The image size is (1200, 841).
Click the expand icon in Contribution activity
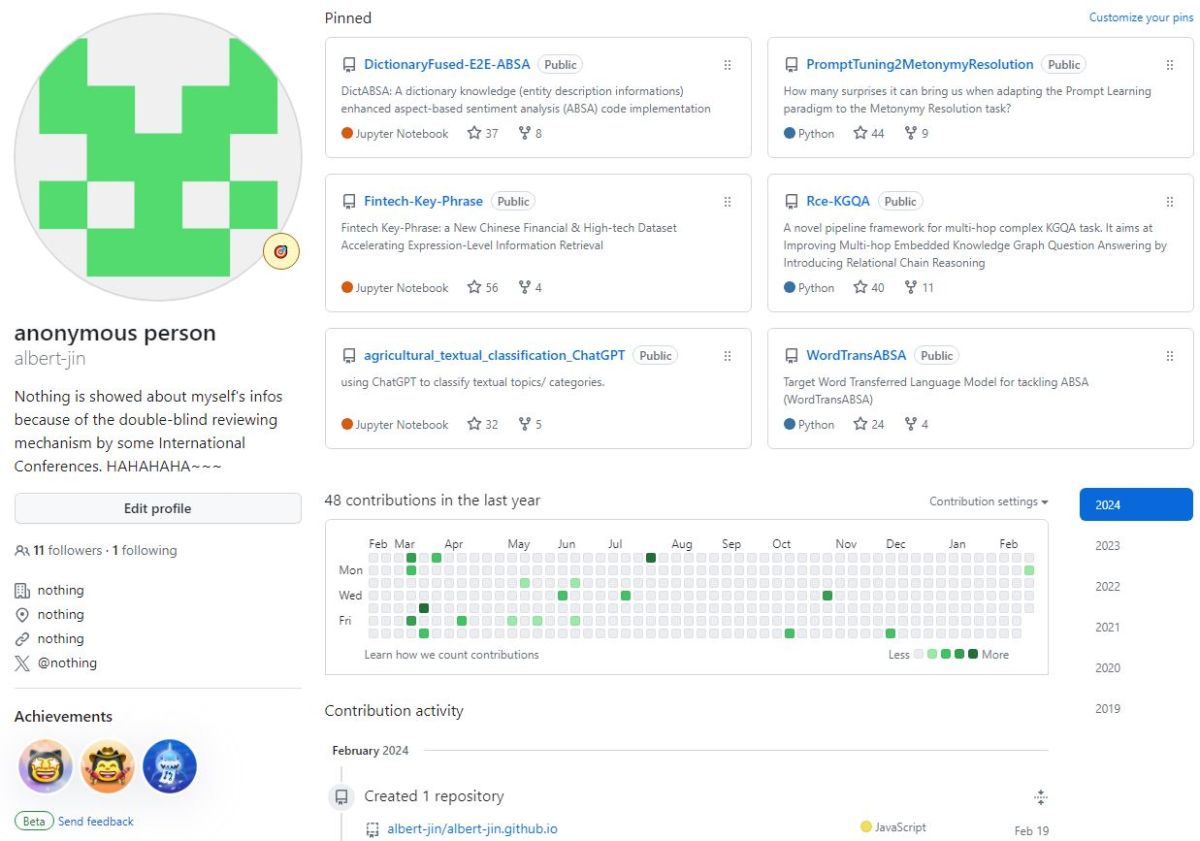(x=1040, y=797)
